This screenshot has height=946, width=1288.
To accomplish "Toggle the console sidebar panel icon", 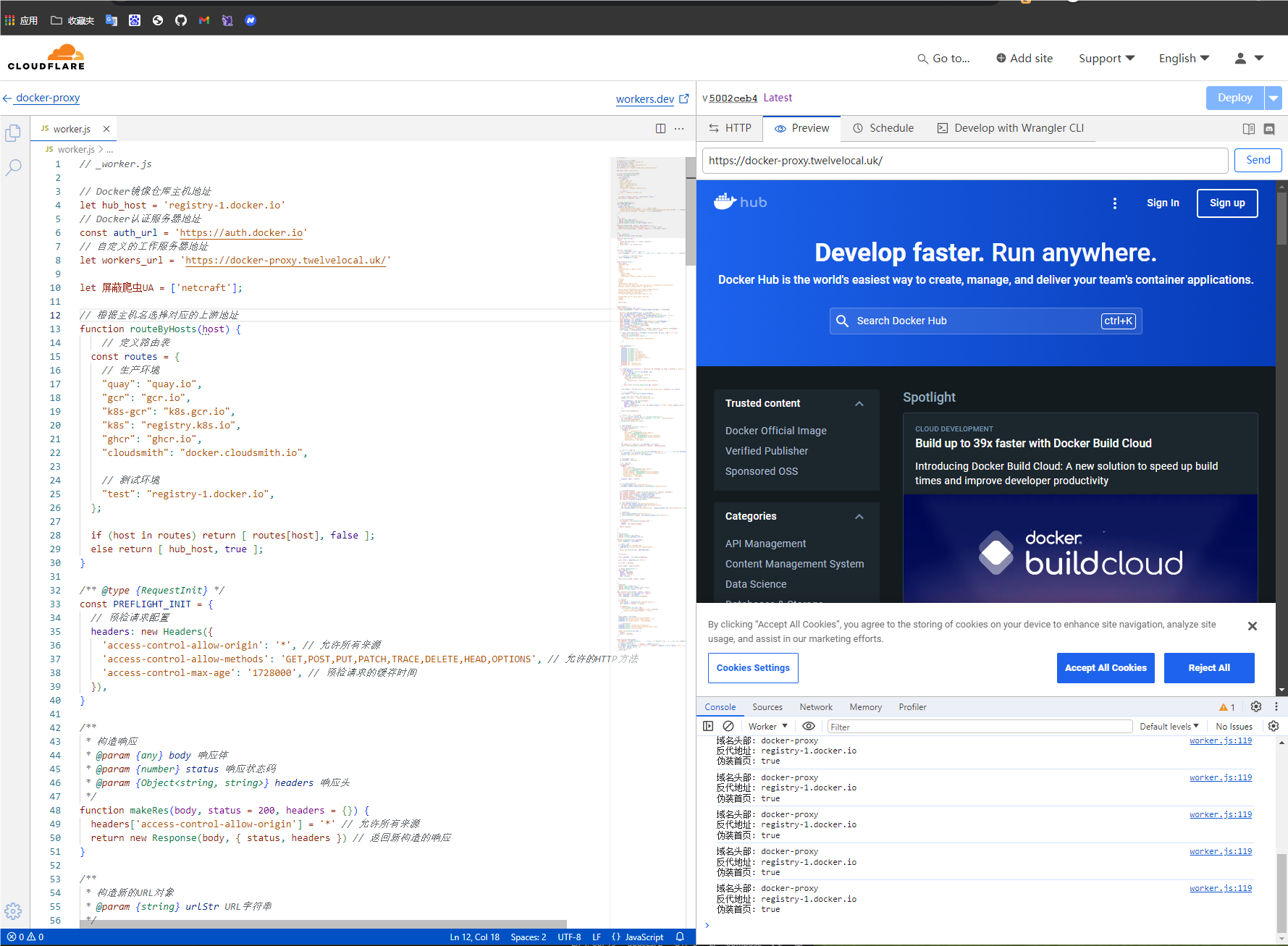I will click(x=708, y=726).
